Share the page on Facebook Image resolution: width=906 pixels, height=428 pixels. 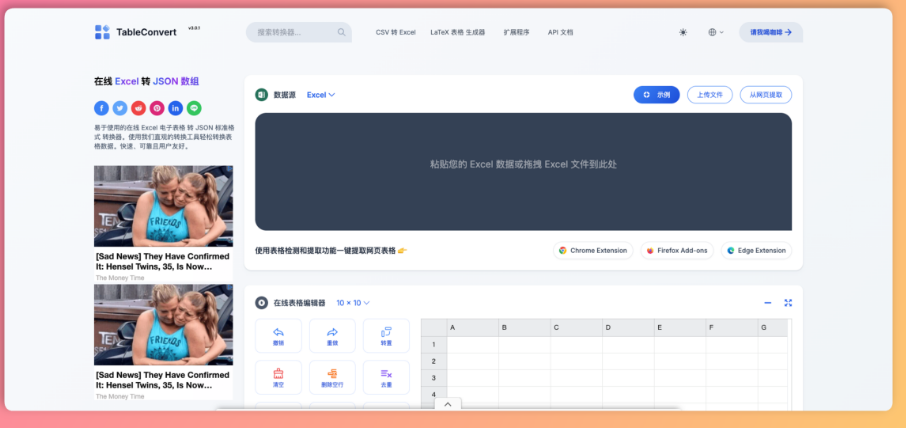[102, 108]
